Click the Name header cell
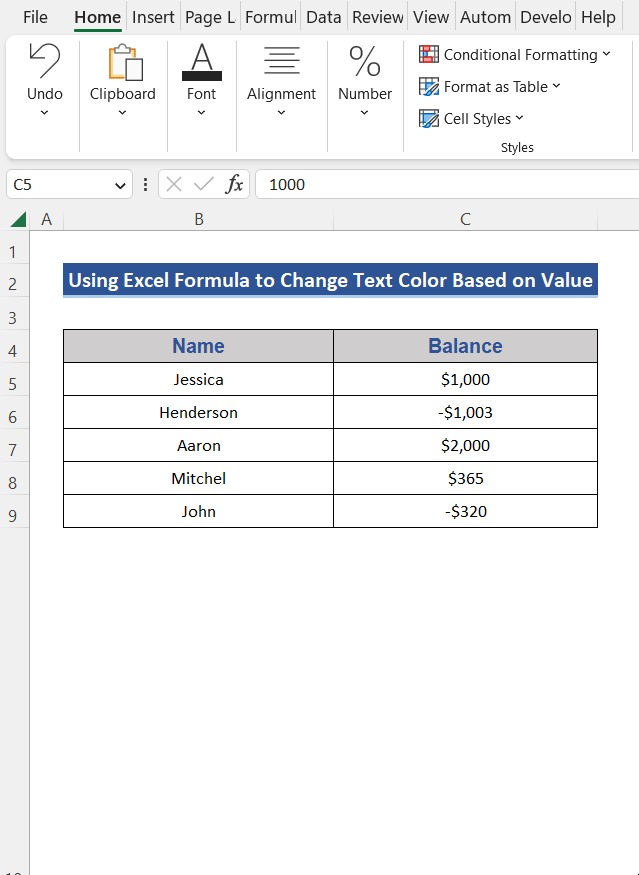This screenshot has height=875, width=639. pos(199,346)
